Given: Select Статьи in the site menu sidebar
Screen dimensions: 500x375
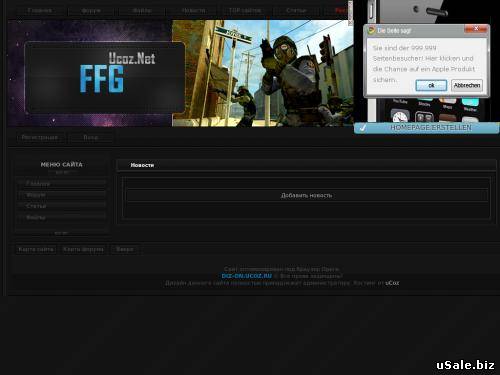Looking at the screenshot, I should click(x=62, y=206).
